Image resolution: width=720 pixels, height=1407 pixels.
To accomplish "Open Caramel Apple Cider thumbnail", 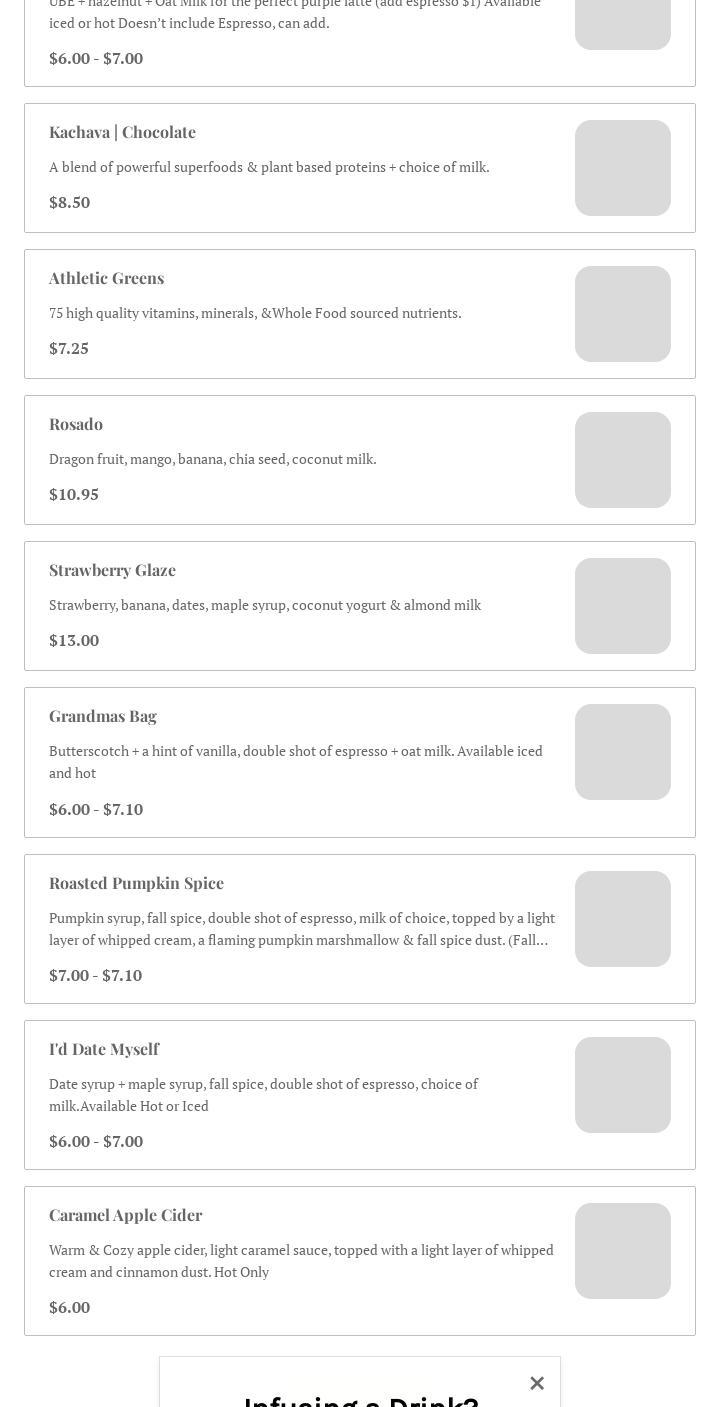I will [622, 1251].
